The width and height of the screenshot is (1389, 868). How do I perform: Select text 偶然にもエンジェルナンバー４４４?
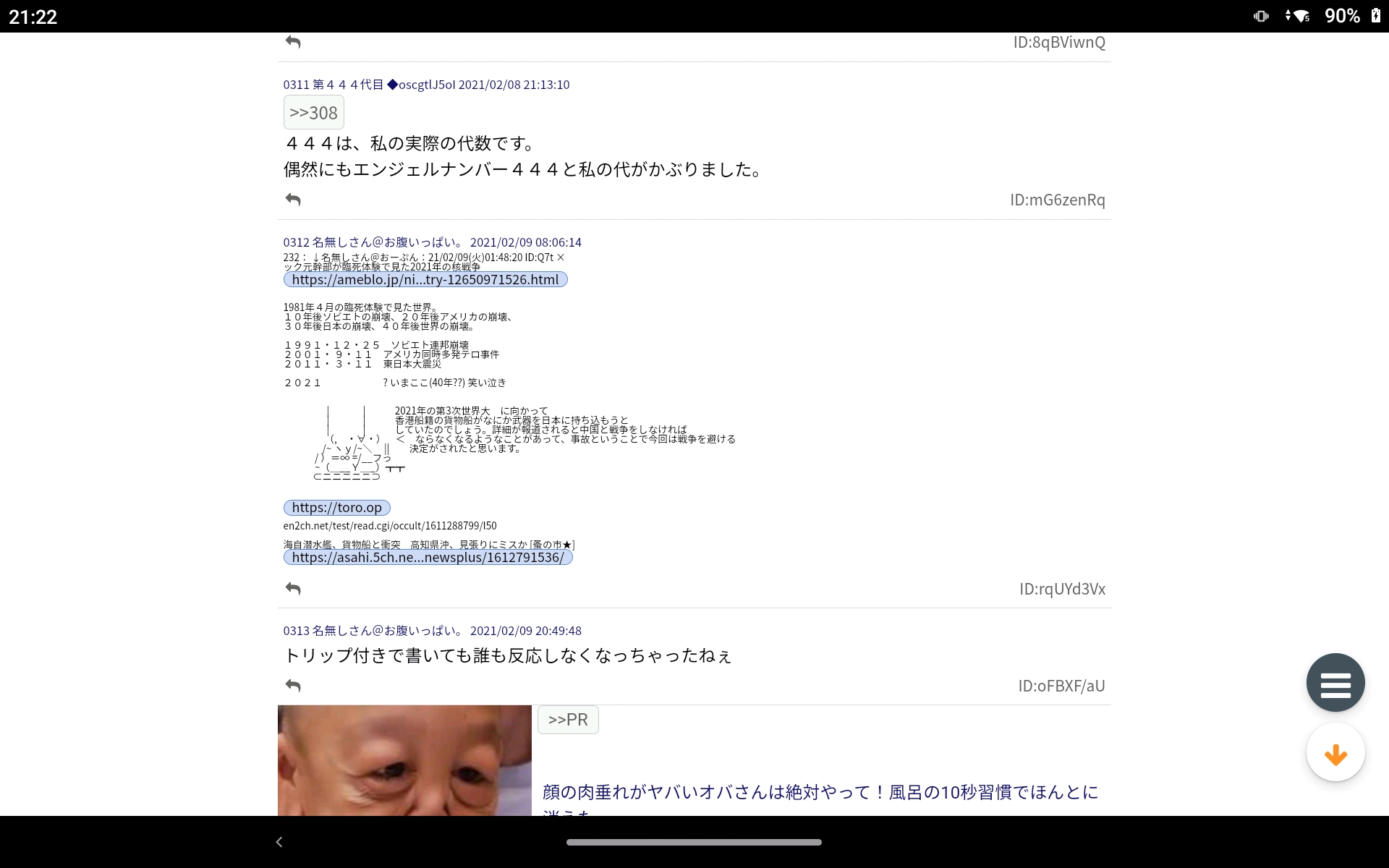(x=421, y=169)
